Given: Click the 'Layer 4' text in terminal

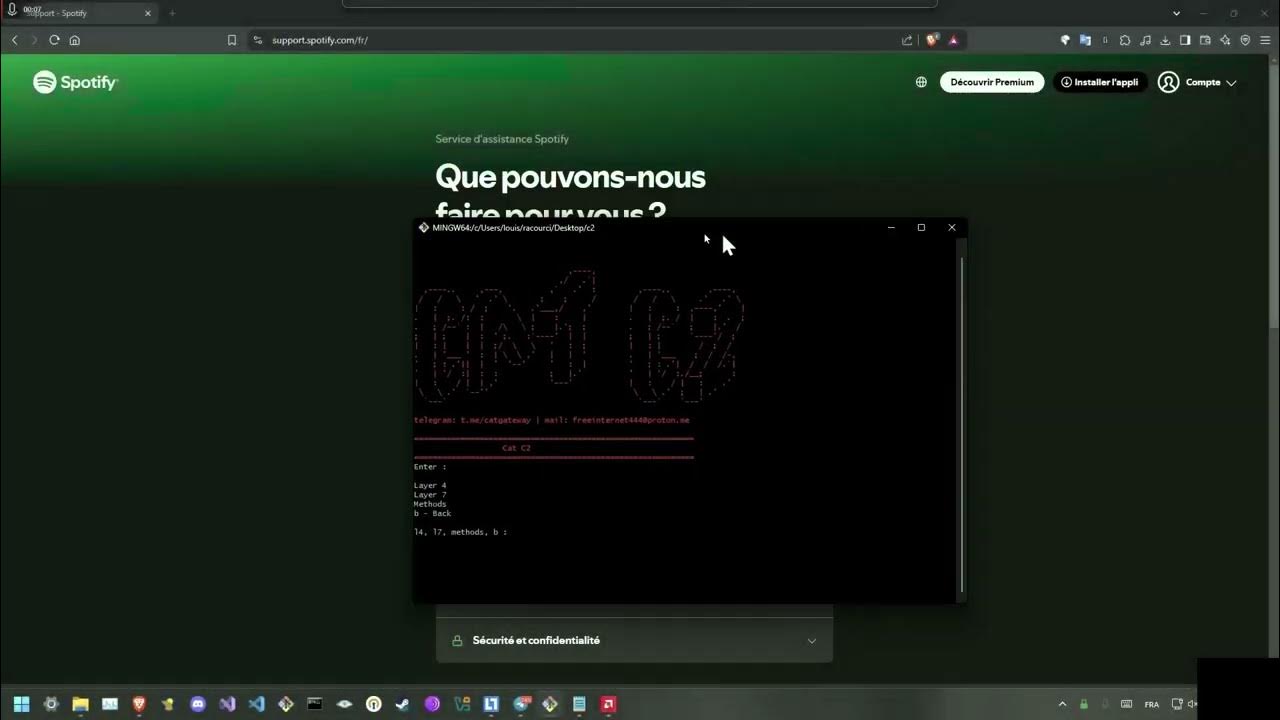Looking at the screenshot, I should (x=430, y=485).
